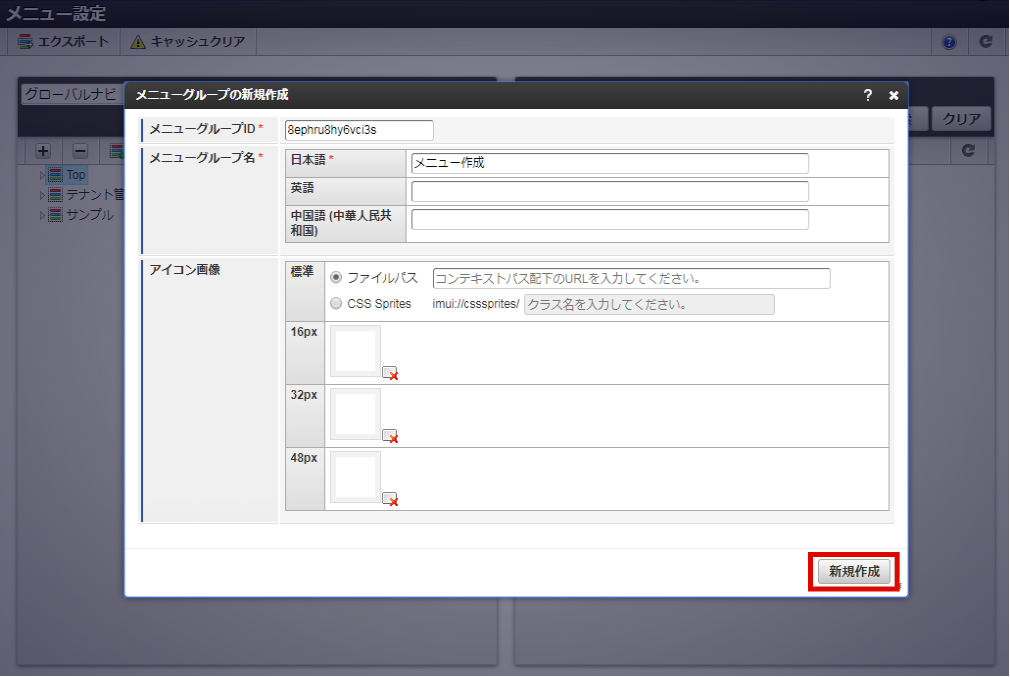Screen dimensions: 1010x677
Task: Select the CSS Sprites radio button
Action: click(337, 303)
